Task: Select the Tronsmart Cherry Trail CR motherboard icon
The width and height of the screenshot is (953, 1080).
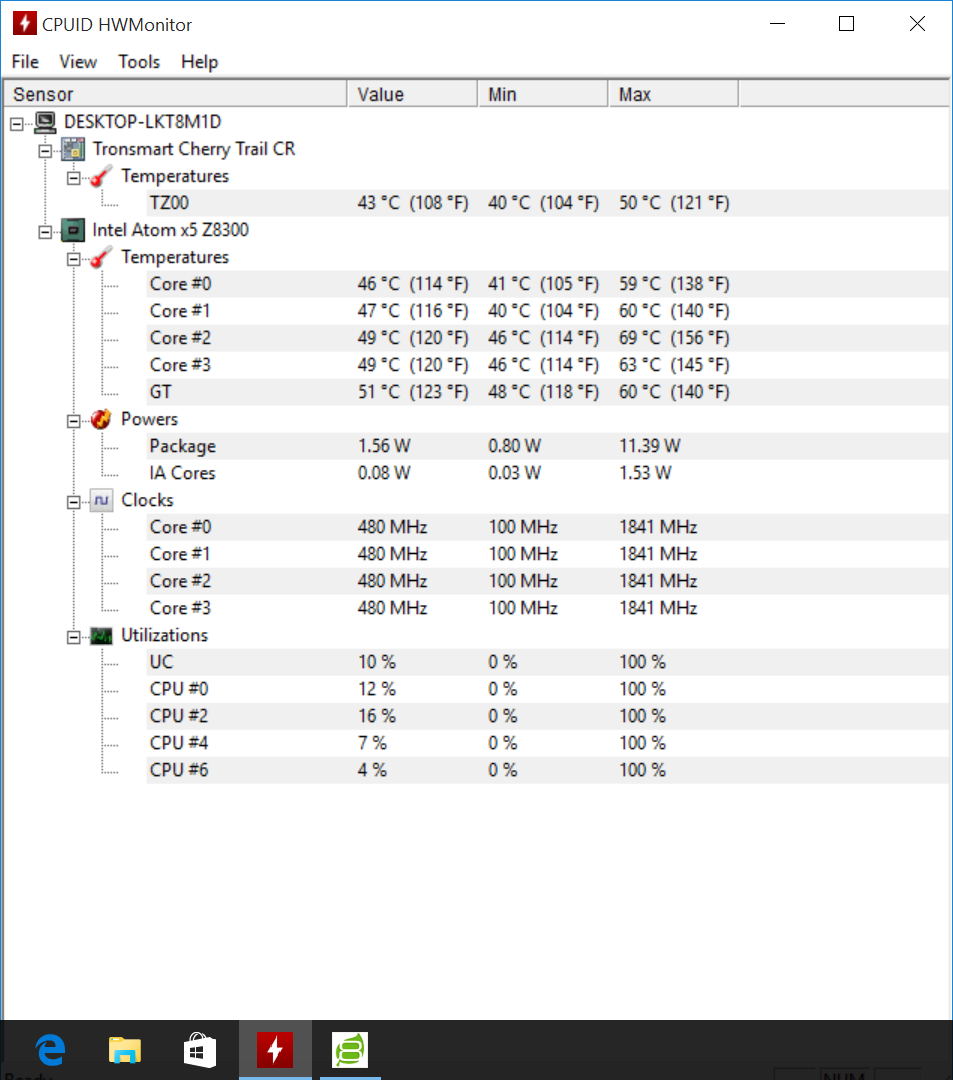Action: pos(72,148)
